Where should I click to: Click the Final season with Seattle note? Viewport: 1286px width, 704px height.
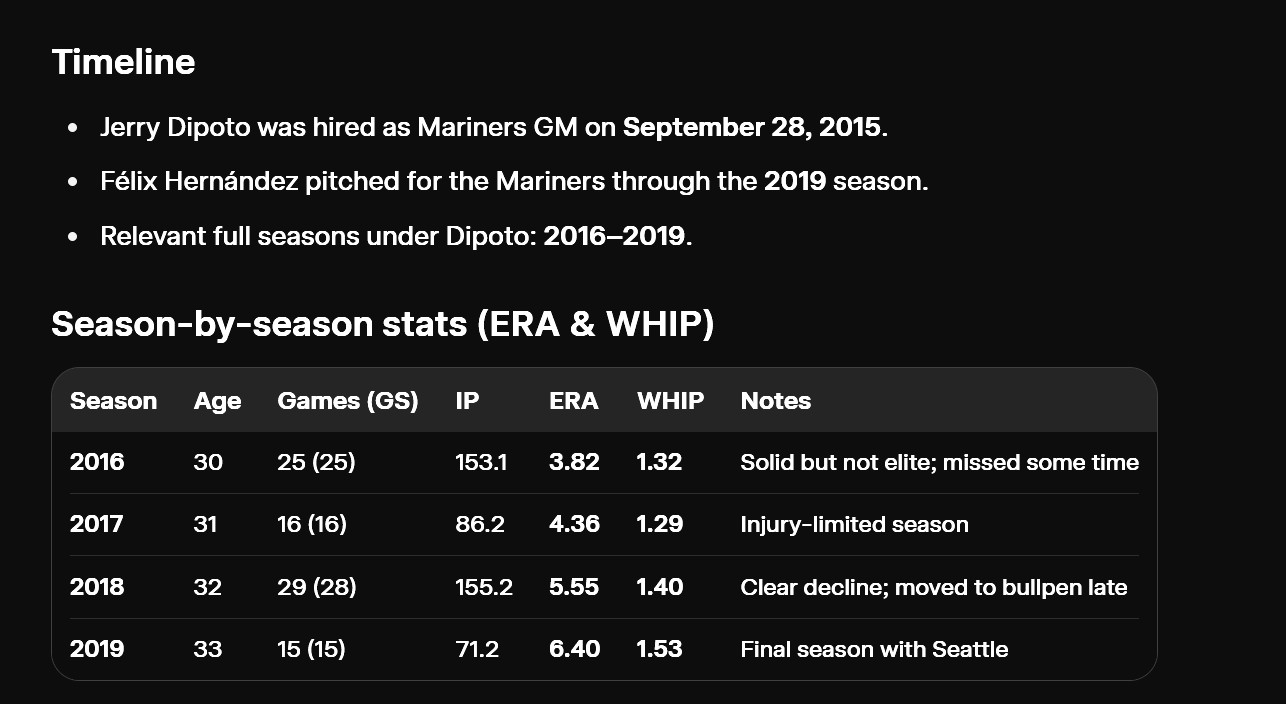point(874,649)
